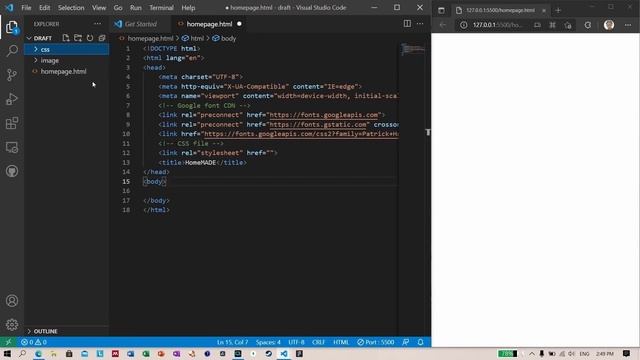Image resolution: width=640 pixels, height=360 pixels.
Task: Open the File menu
Action: click(x=26, y=8)
